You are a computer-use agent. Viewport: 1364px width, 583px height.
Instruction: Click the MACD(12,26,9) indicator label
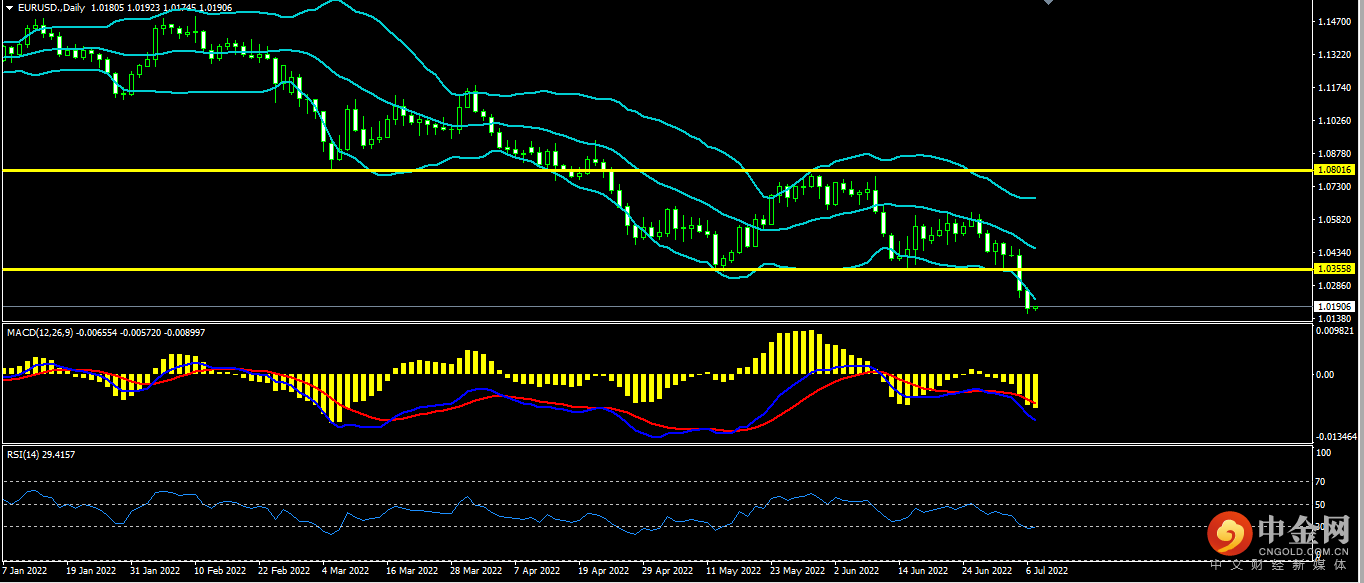coord(40,332)
